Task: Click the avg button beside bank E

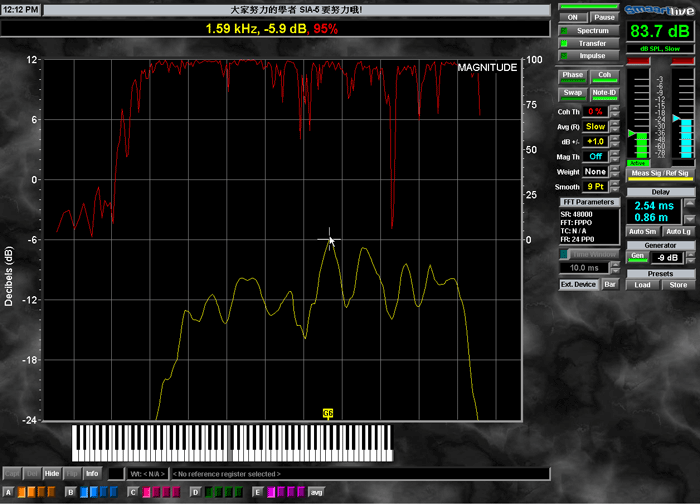Action: click(316, 493)
